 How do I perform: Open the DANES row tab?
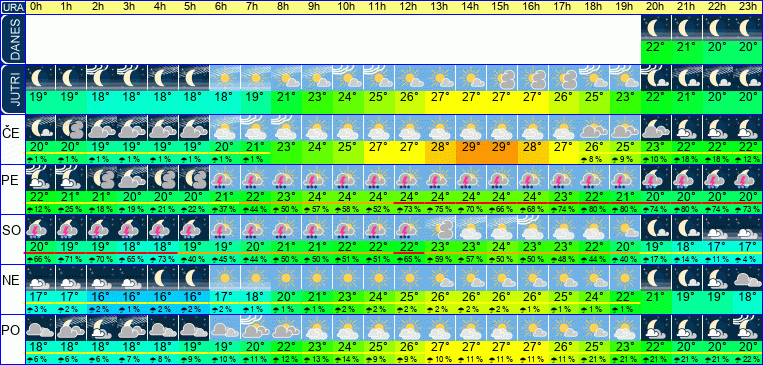(x=12, y=39)
